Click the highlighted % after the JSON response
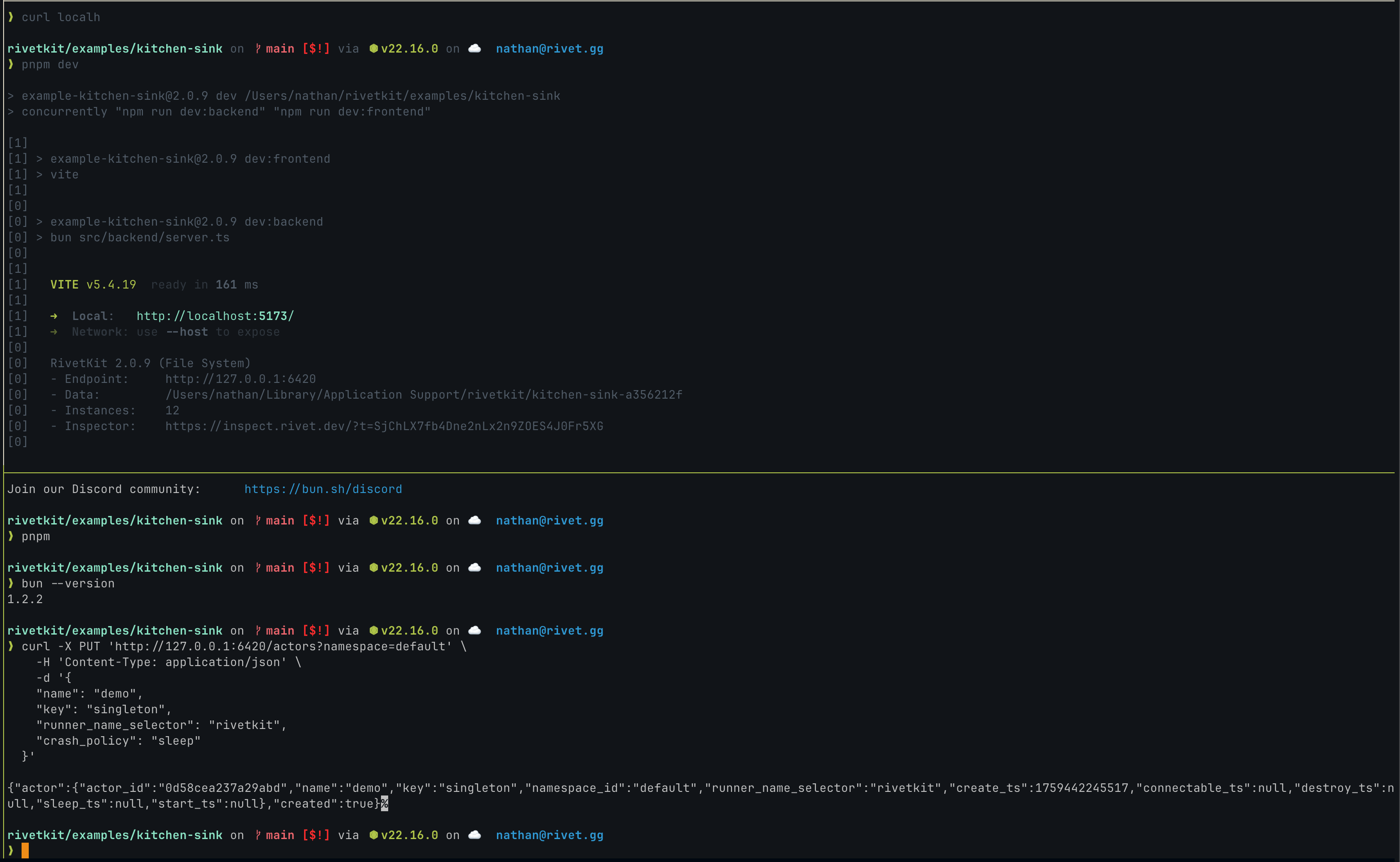This screenshot has height=862, width=1400. [x=385, y=803]
